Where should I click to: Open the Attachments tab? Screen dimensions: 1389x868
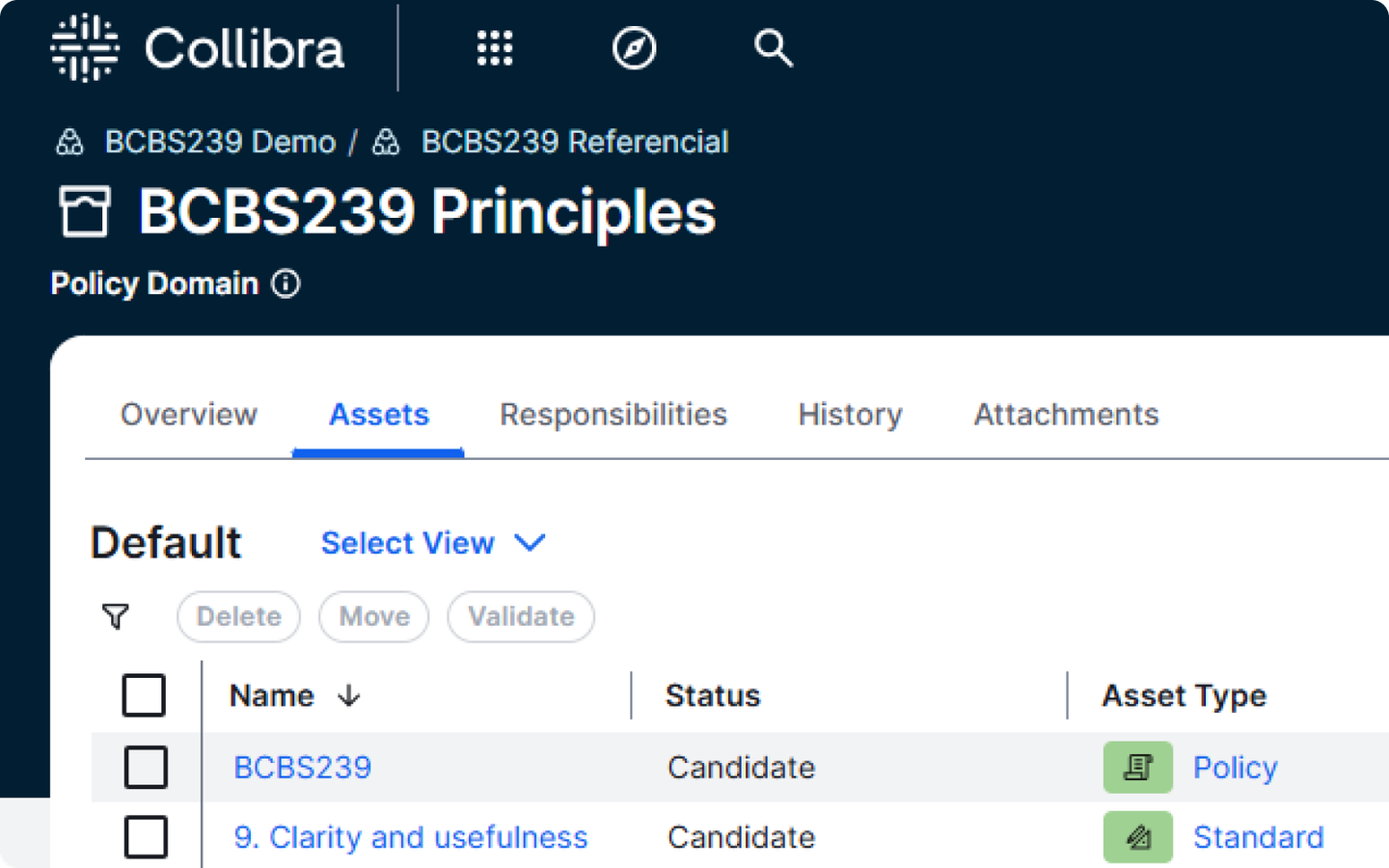pyautogui.click(x=1066, y=415)
